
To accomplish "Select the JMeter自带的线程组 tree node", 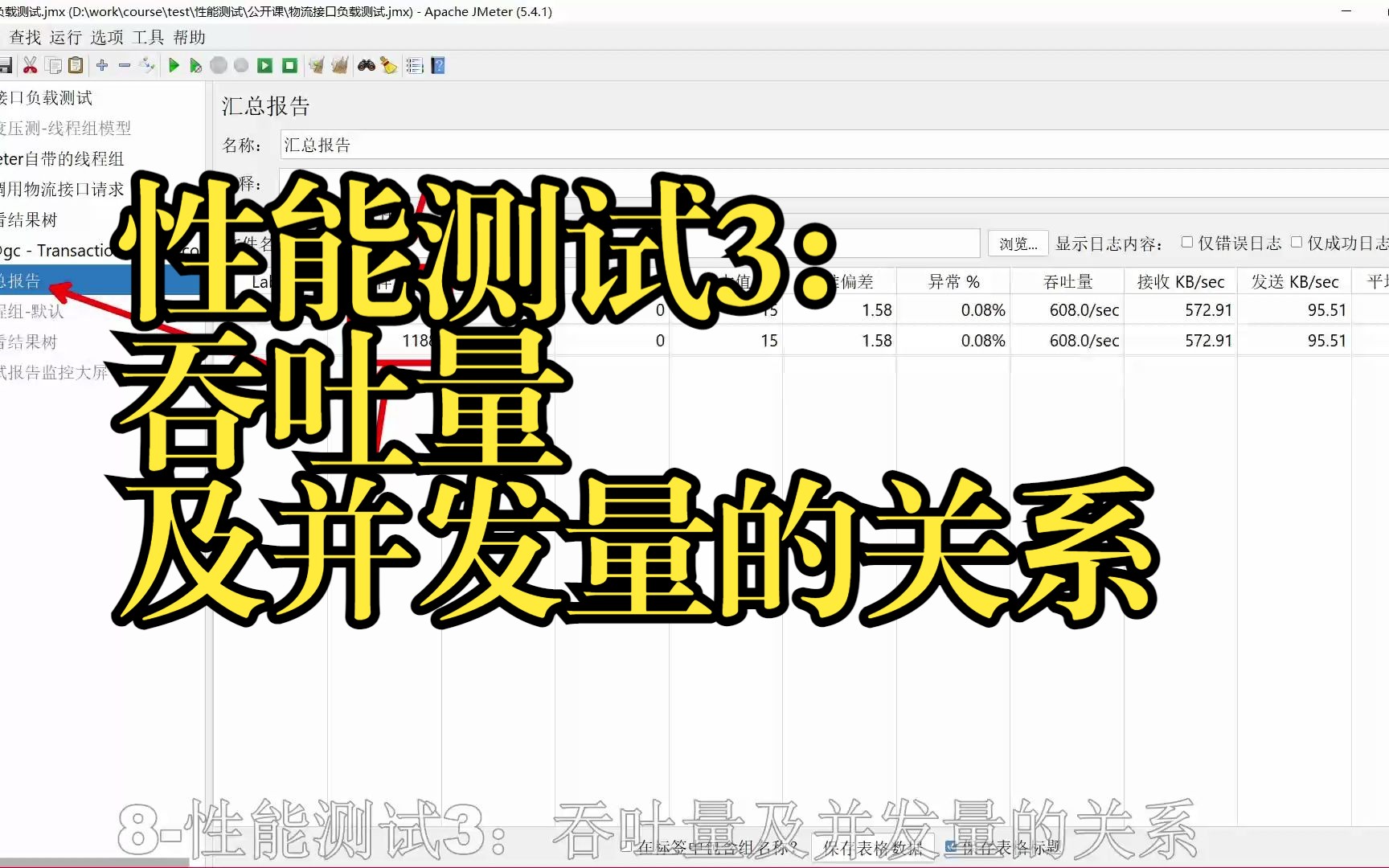I will click(62, 159).
